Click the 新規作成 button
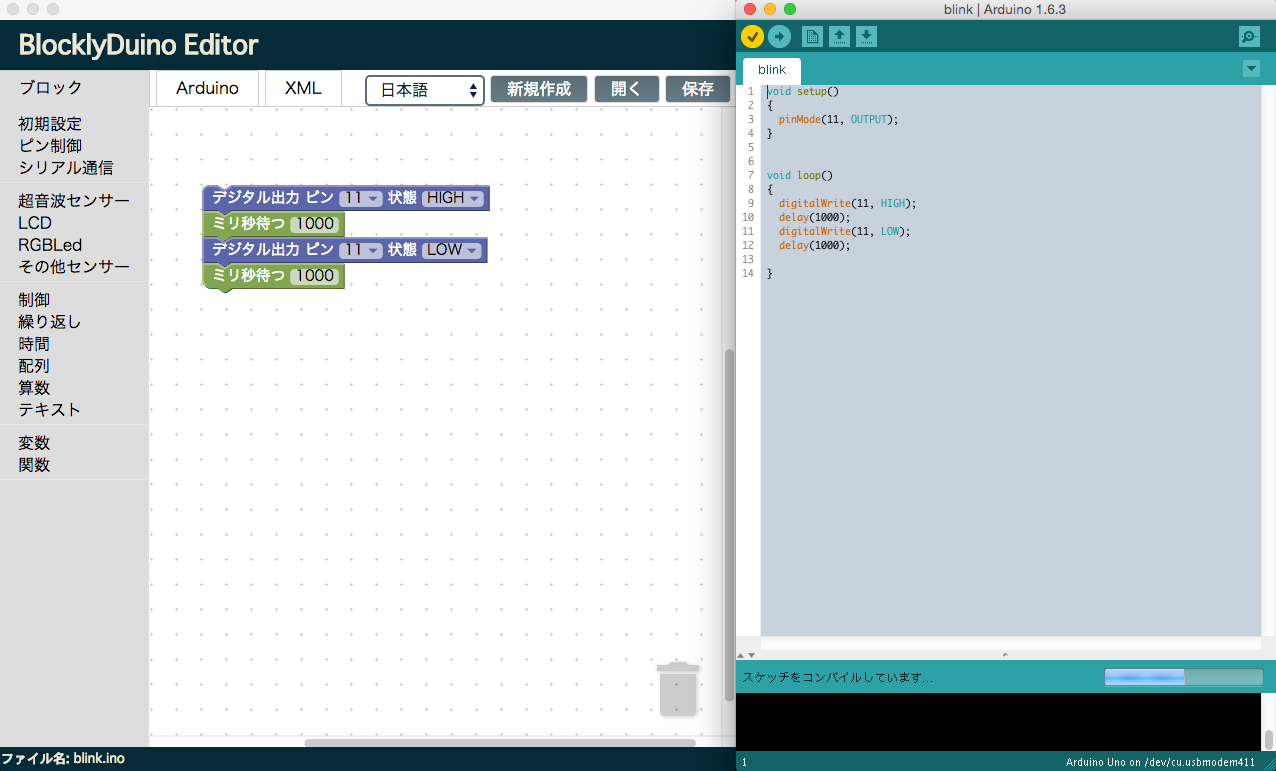Screen dimensions: 1276x771 pos(539,89)
